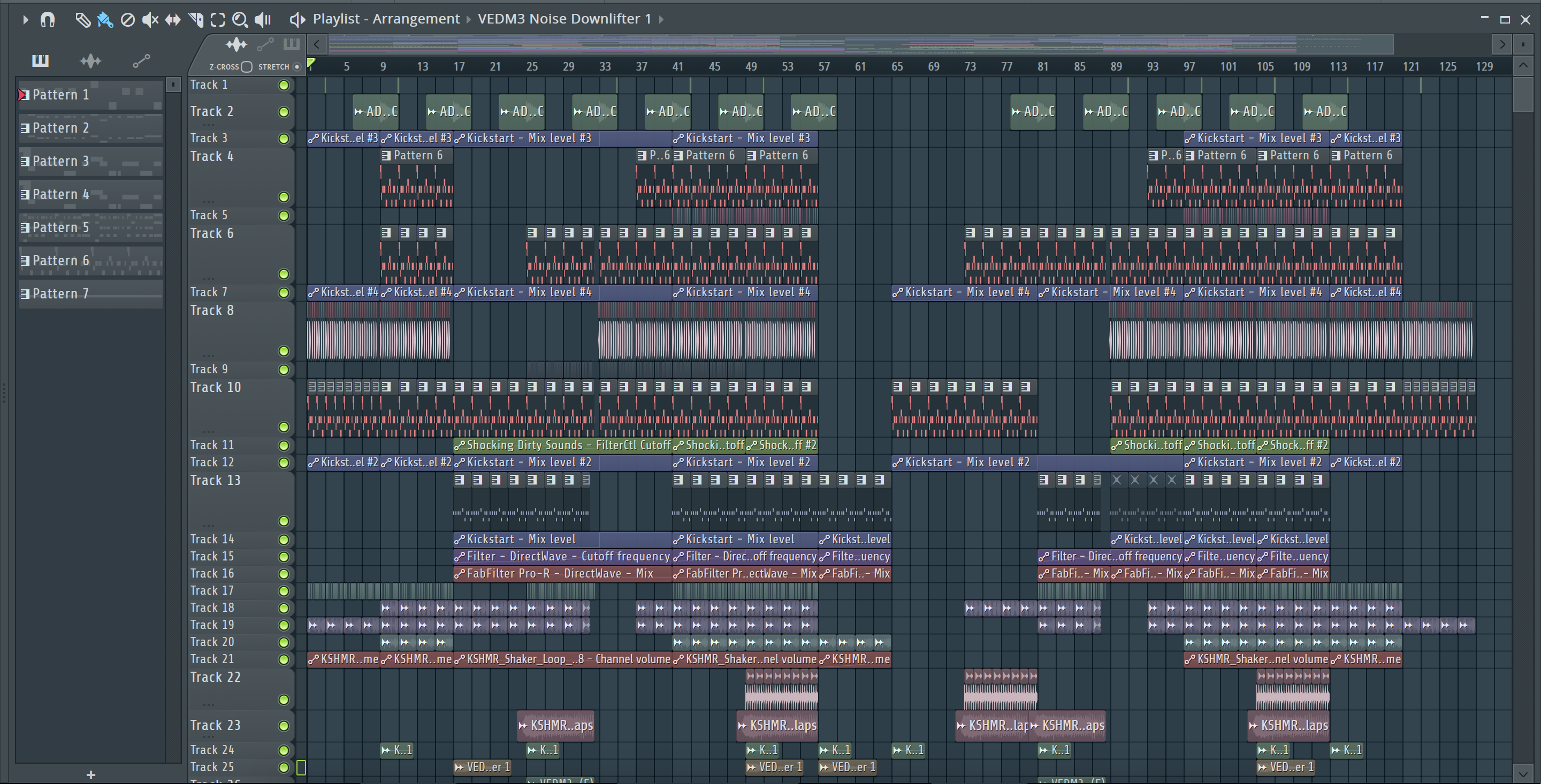Select the Paint brush tool
The image size is (1541, 784).
pos(105,20)
